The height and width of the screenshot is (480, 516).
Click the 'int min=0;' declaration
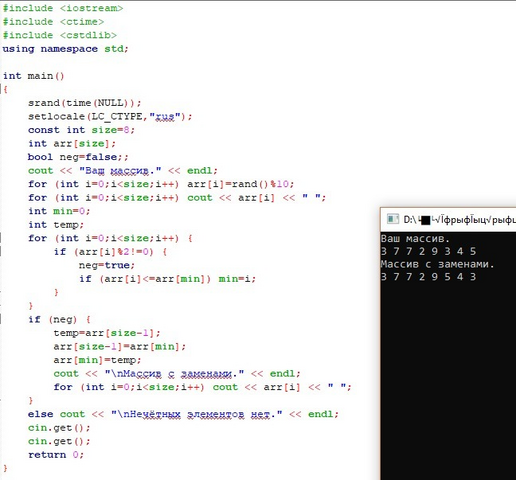point(59,211)
